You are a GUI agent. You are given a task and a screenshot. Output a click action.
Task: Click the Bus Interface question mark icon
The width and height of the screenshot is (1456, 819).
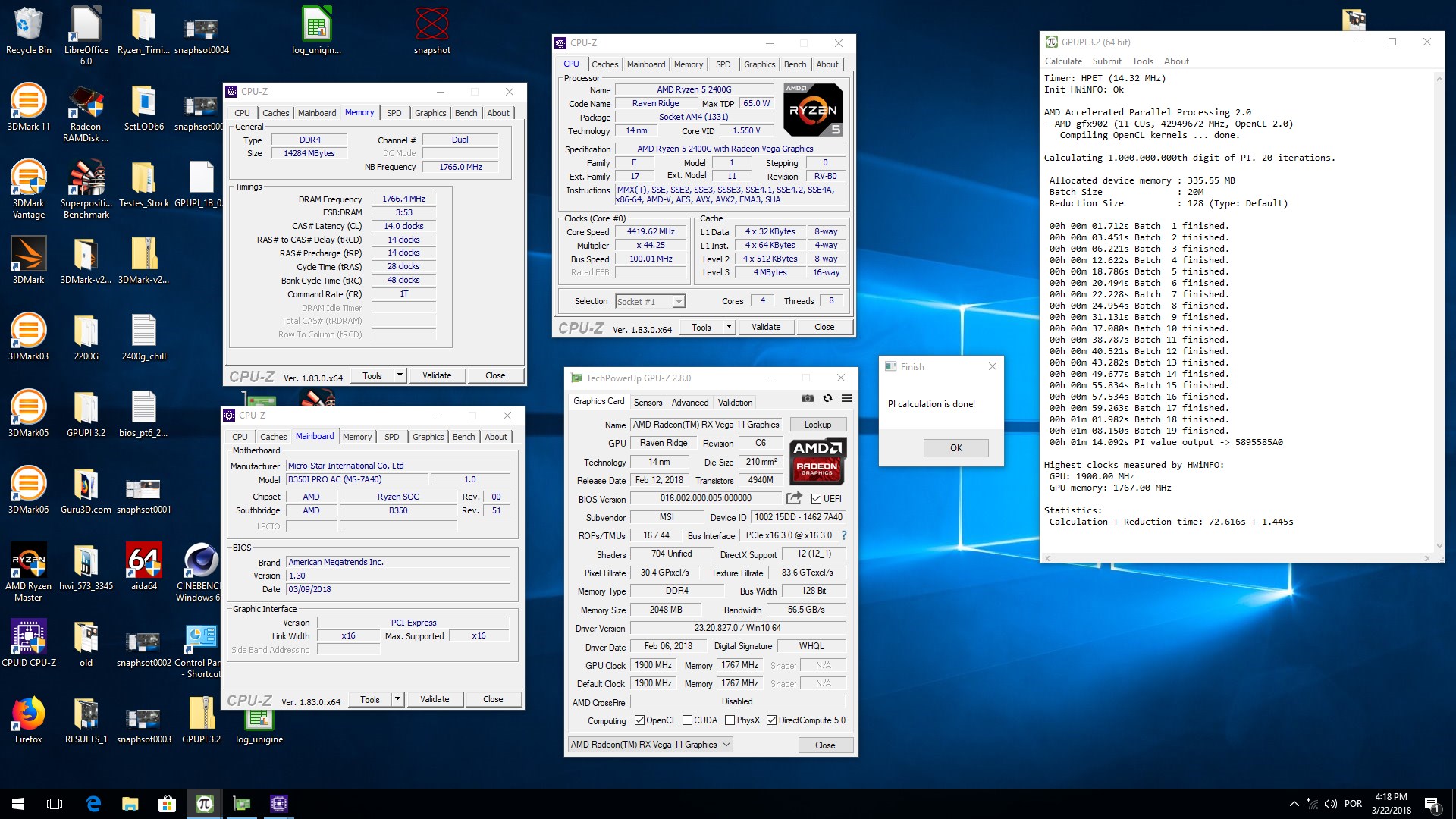pos(843,535)
